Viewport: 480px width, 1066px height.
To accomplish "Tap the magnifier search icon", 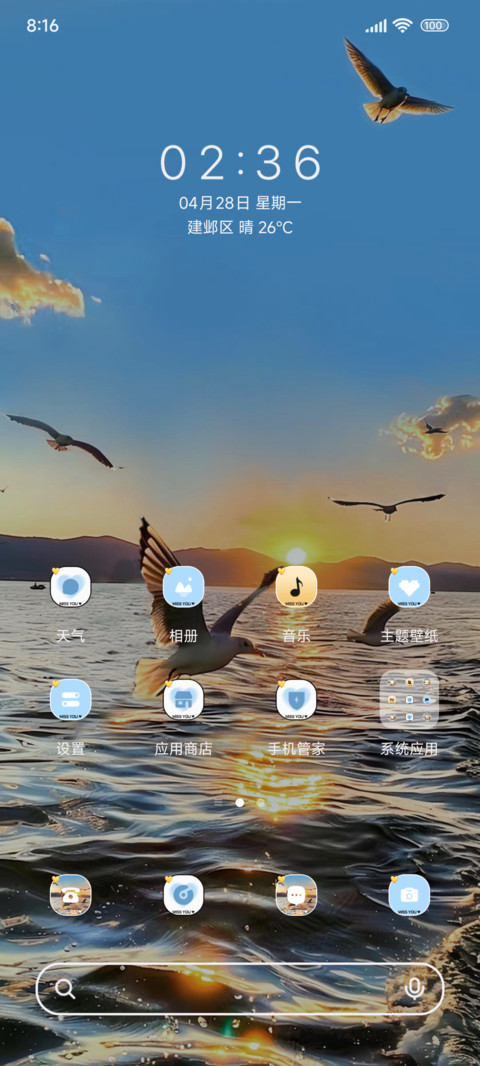I will coord(65,988).
